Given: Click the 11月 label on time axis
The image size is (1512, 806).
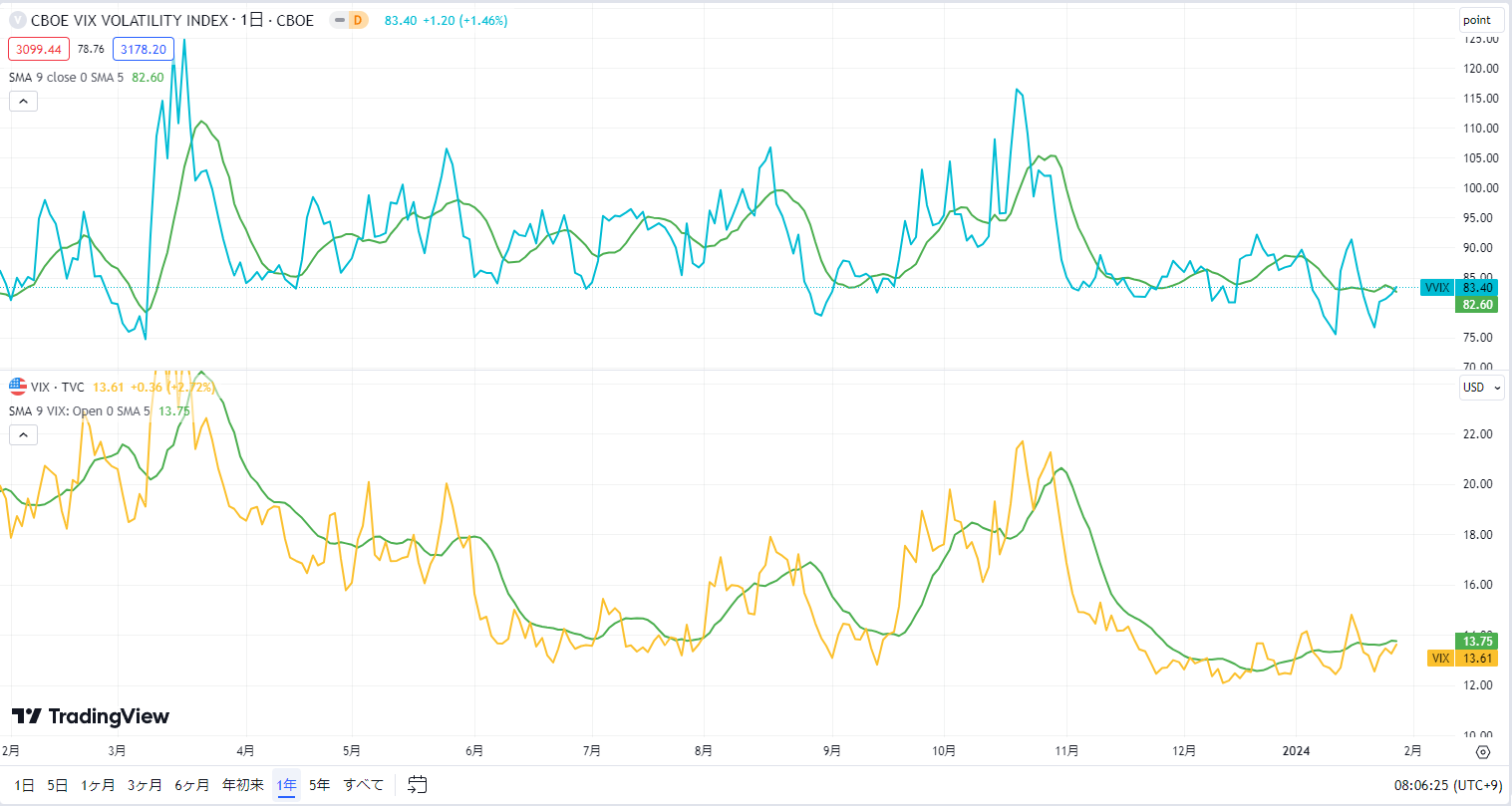Looking at the screenshot, I should 1066,751.
